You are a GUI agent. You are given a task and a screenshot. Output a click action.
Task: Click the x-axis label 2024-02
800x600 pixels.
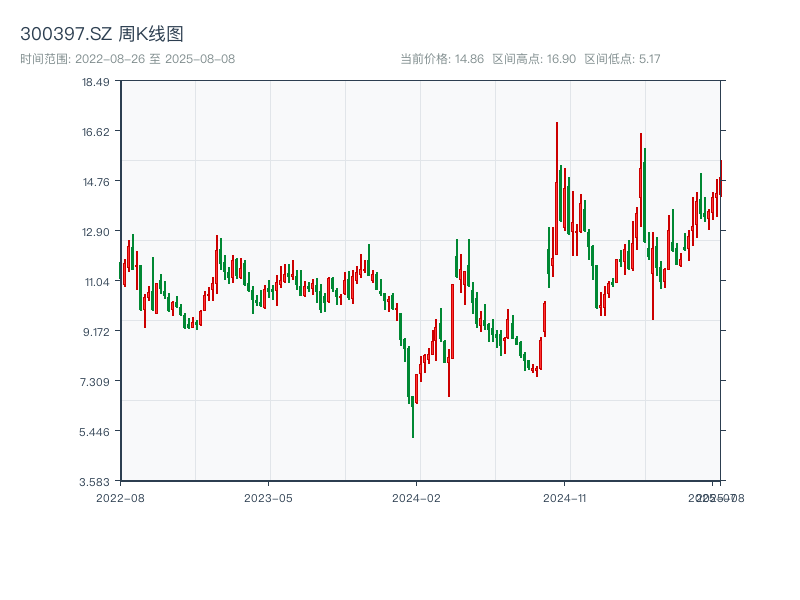tap(416, 498)
